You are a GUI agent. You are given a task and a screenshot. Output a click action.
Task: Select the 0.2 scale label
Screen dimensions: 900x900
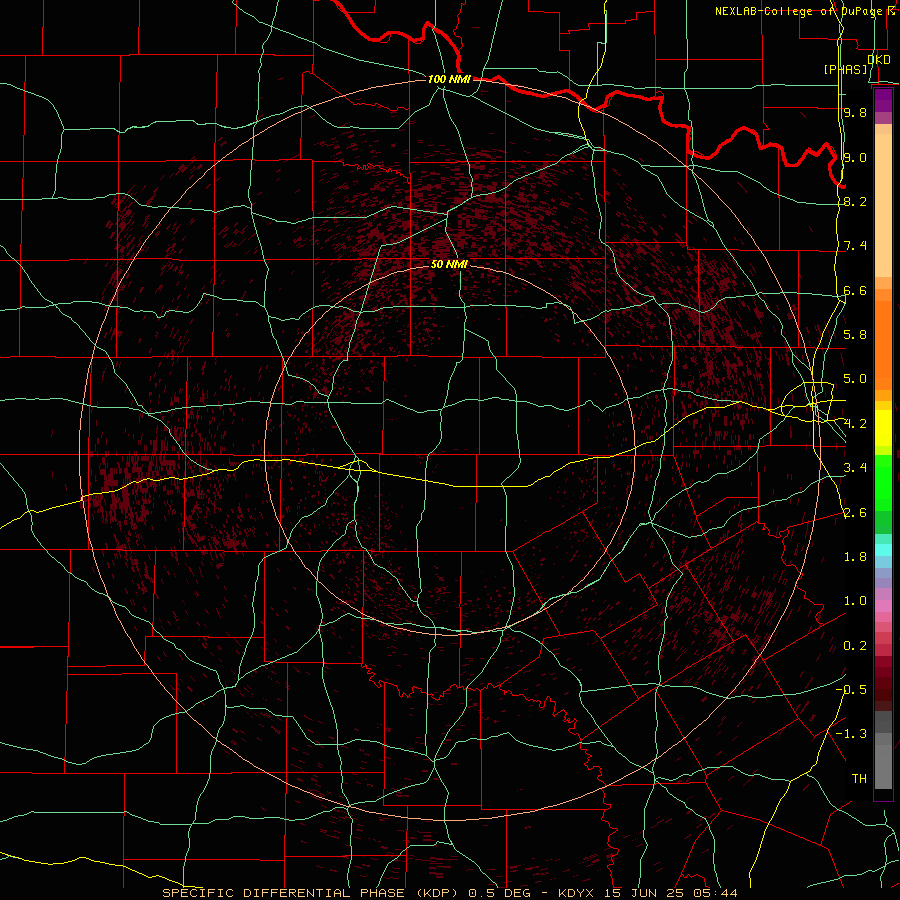[855, 646]
